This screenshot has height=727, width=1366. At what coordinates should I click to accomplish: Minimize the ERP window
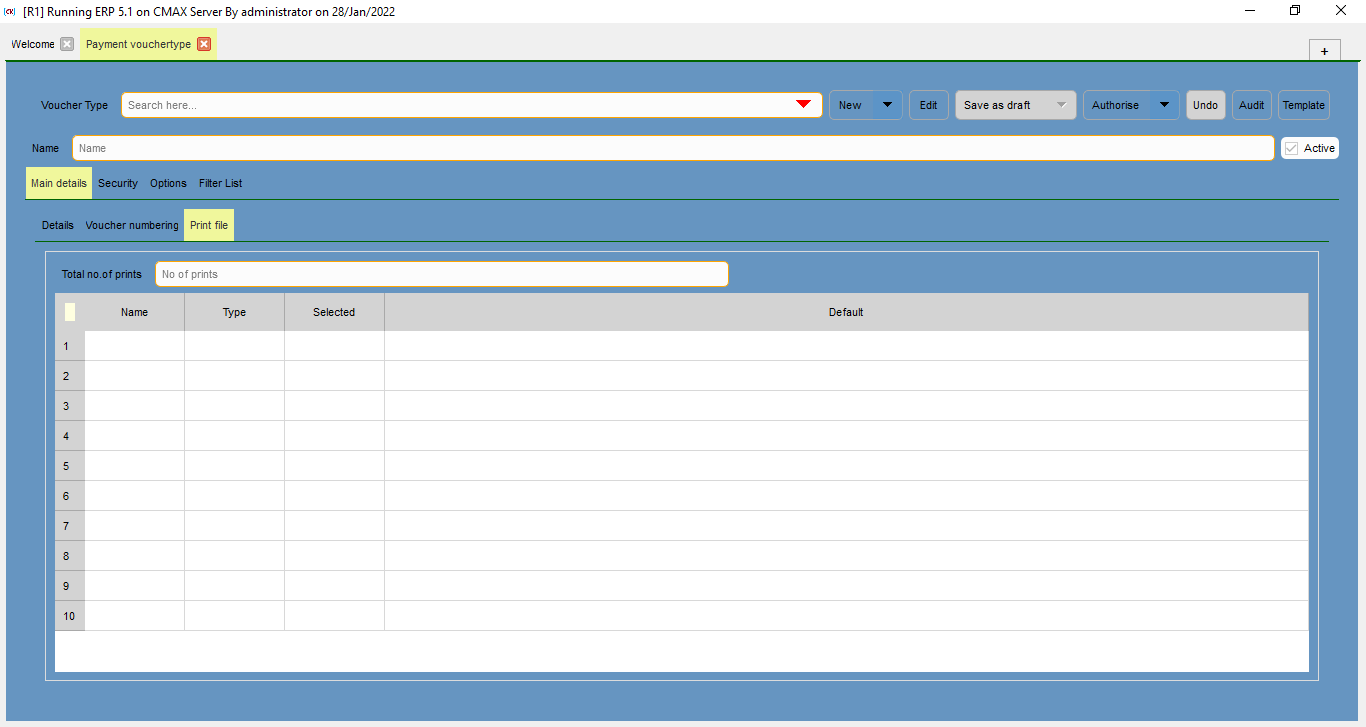(1250, 11)
